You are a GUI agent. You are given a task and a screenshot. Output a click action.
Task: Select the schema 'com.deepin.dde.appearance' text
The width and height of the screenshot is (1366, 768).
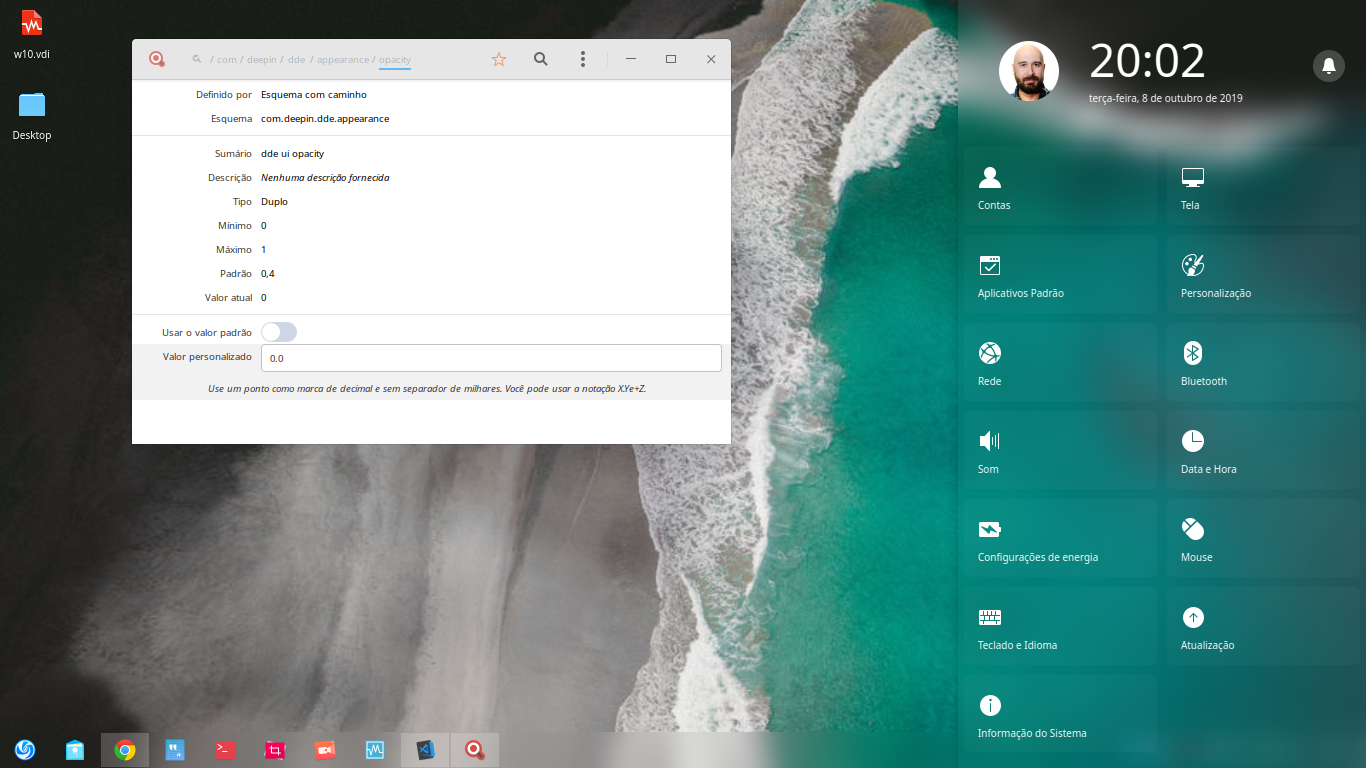[x=325, y=118]
